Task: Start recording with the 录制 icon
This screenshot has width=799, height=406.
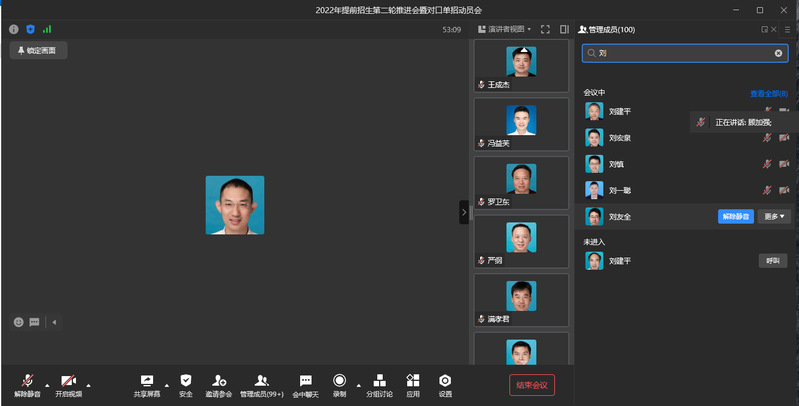Action: [339, 381]
